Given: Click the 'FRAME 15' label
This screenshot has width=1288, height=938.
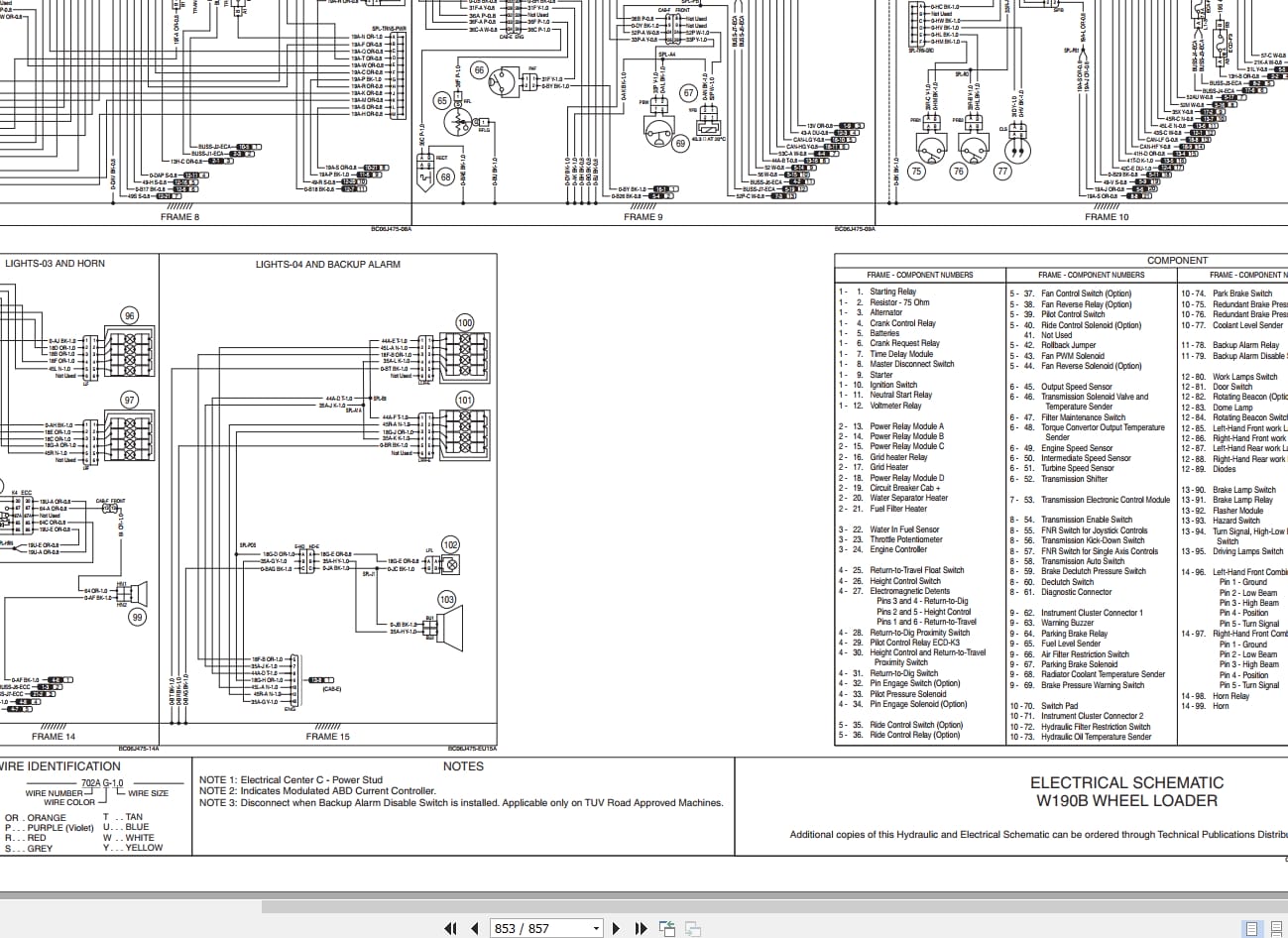Looking at the screenshot, I should point(327,737).
